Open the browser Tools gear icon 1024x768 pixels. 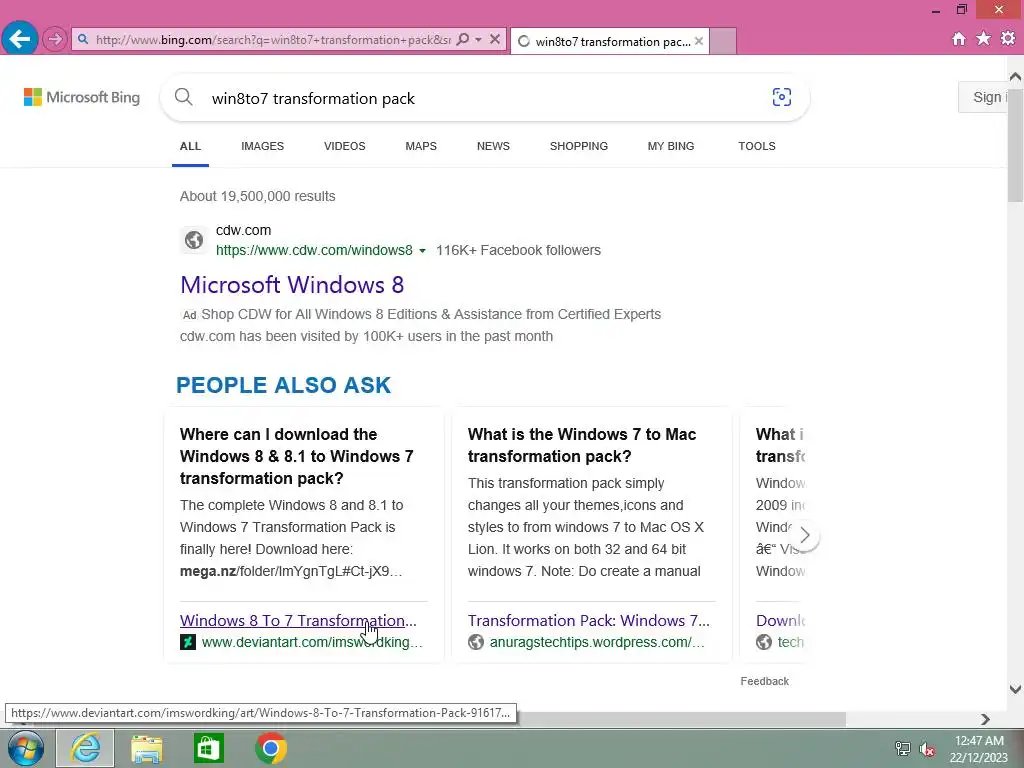[1008, 39]
